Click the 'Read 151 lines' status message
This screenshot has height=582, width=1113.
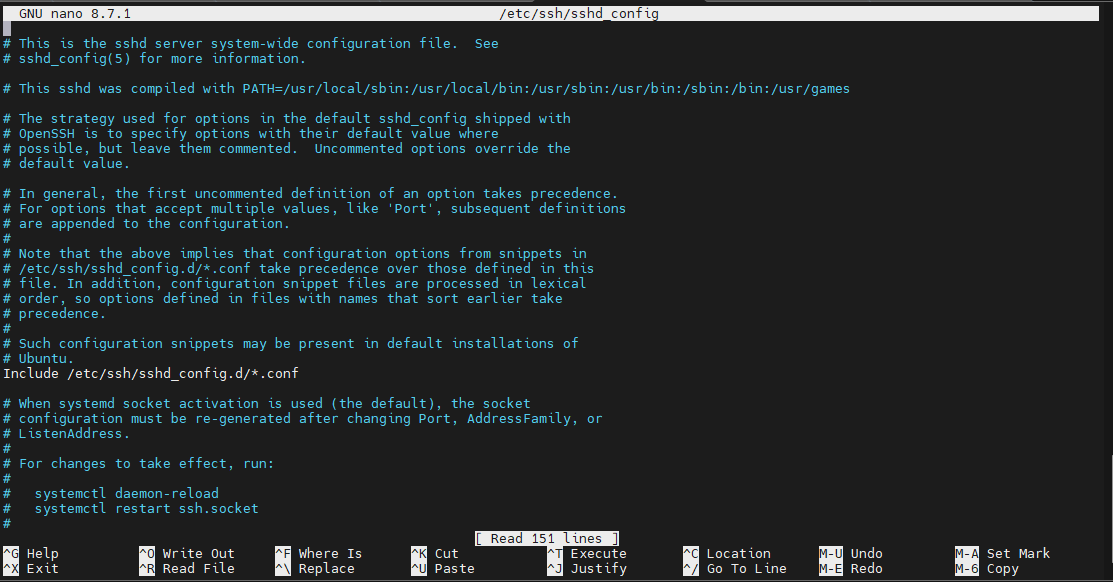547,539
